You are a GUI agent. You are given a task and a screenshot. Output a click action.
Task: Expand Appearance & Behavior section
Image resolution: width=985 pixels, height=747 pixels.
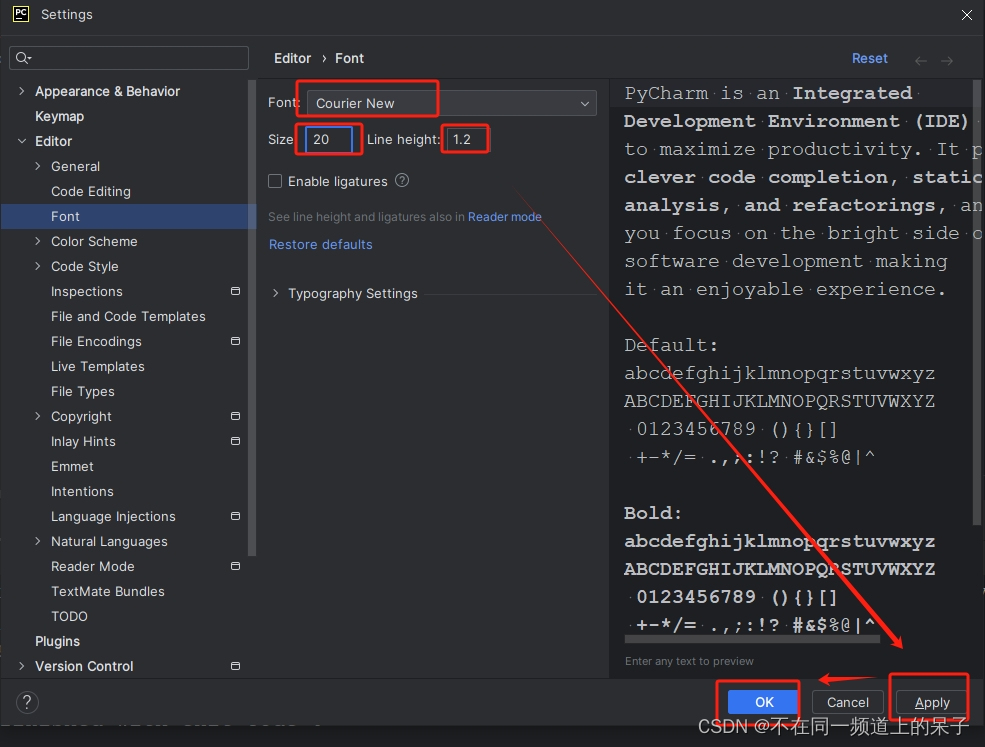coord(22,91)
